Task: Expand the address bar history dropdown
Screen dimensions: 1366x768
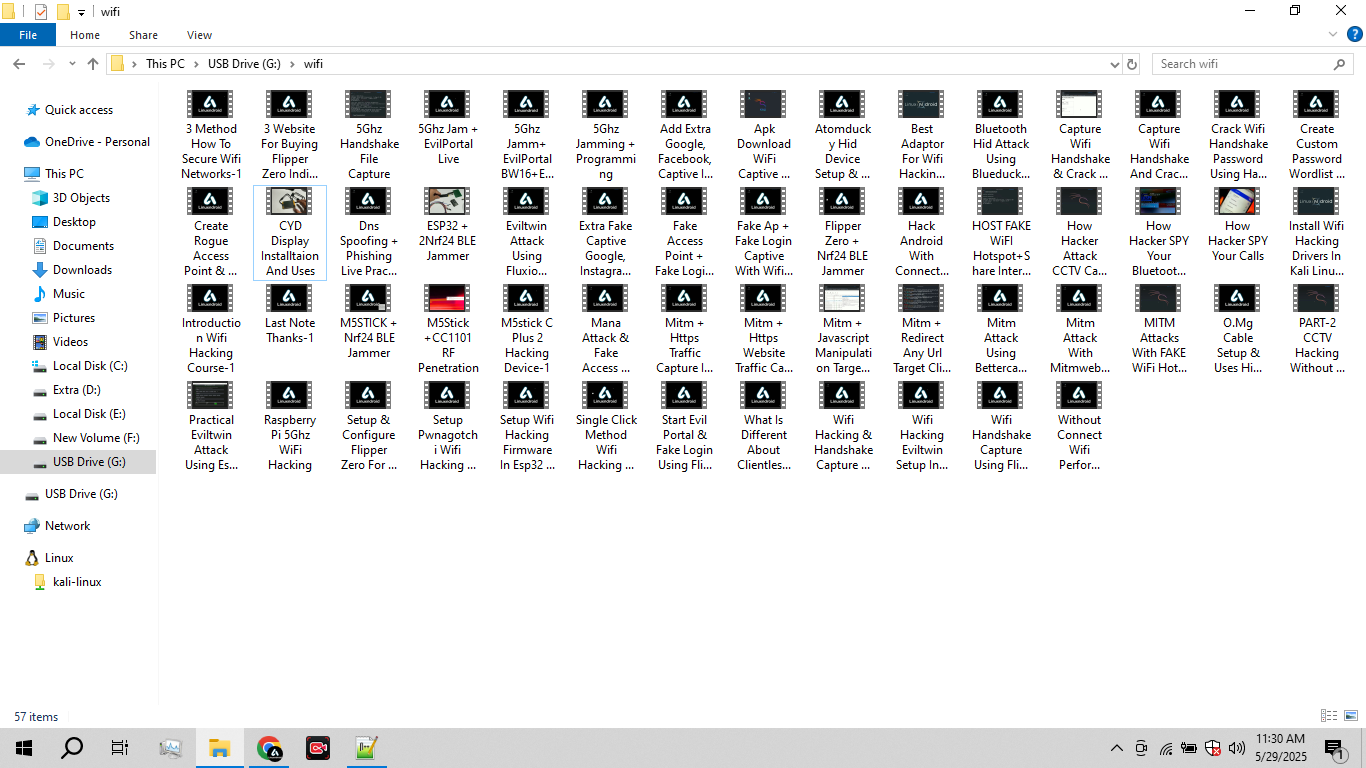Action: (1115, 64)
